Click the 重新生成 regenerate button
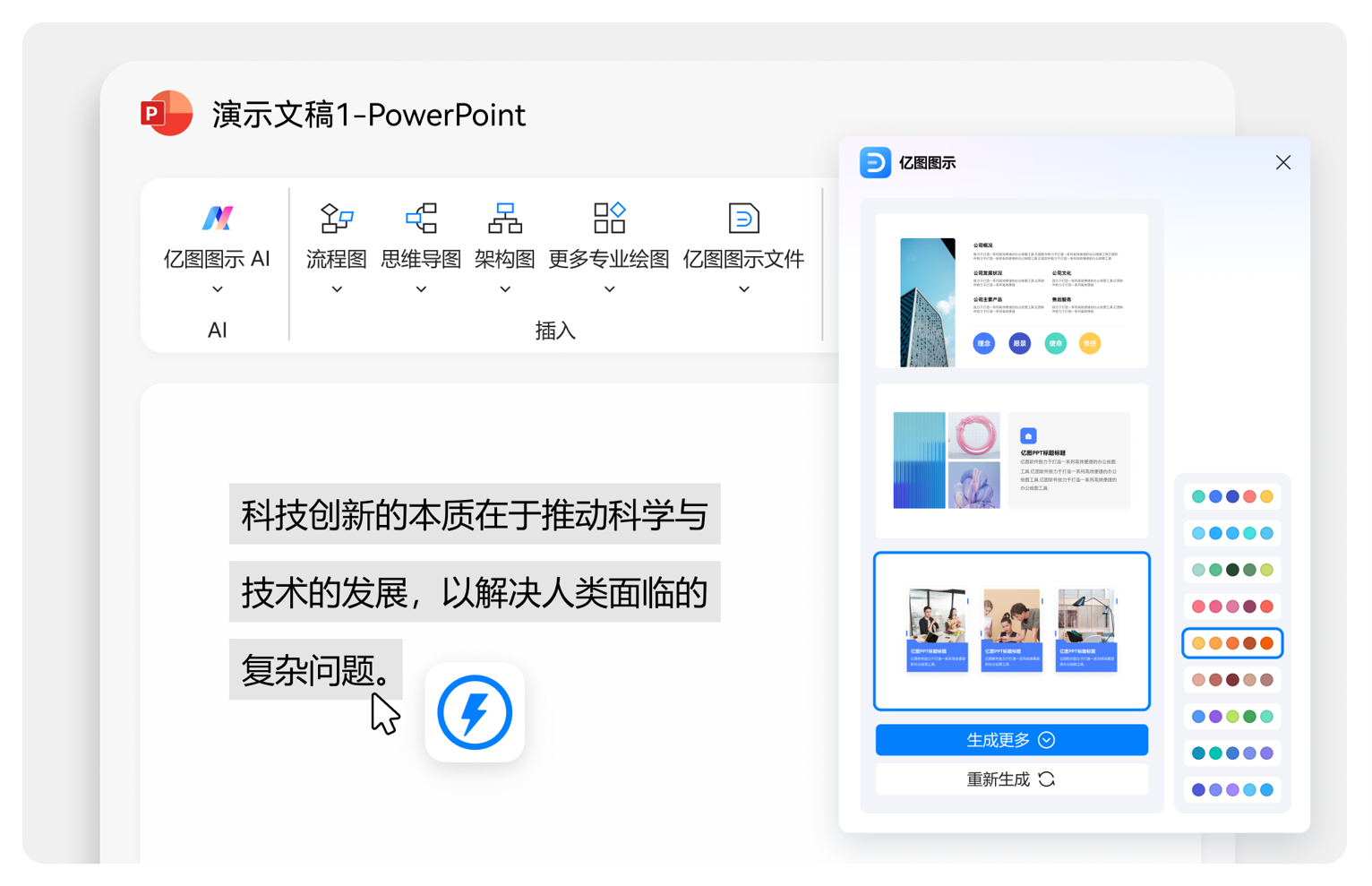This screenshot has width=1372, height=886. pos(1011,778)
